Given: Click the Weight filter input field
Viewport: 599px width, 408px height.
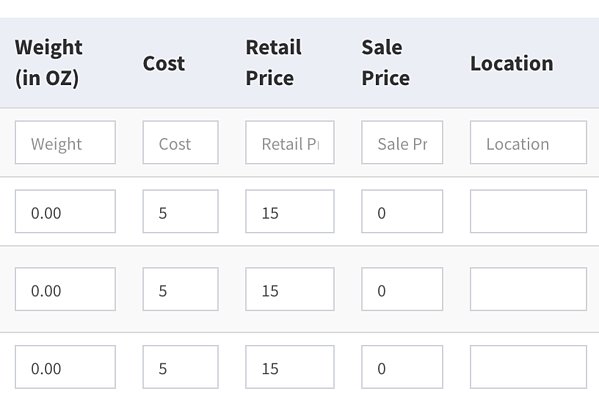Looking at the screenshot, I should pos(65,142).
